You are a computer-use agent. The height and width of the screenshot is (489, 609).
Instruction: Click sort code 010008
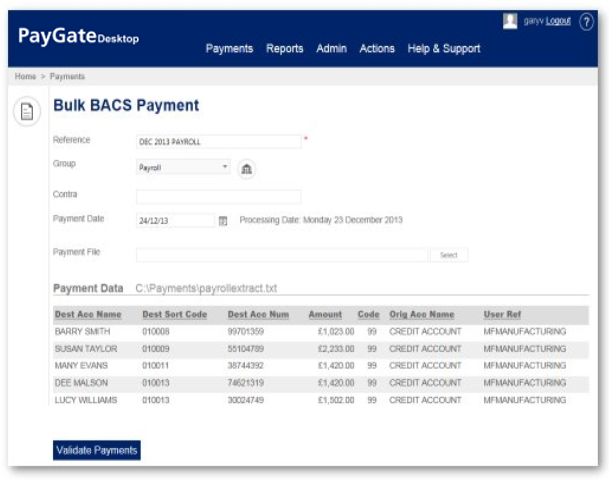[x=156, y=331]
